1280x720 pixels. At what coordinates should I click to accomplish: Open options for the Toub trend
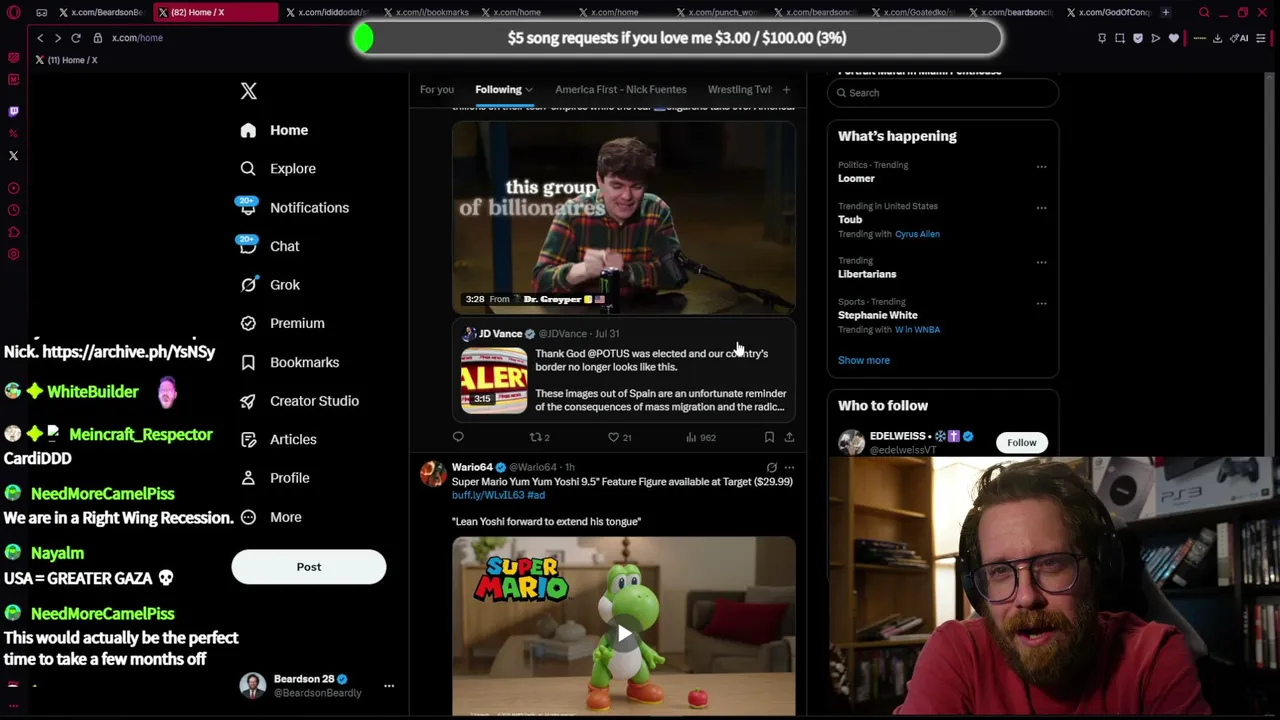[x=1041, y=208]
